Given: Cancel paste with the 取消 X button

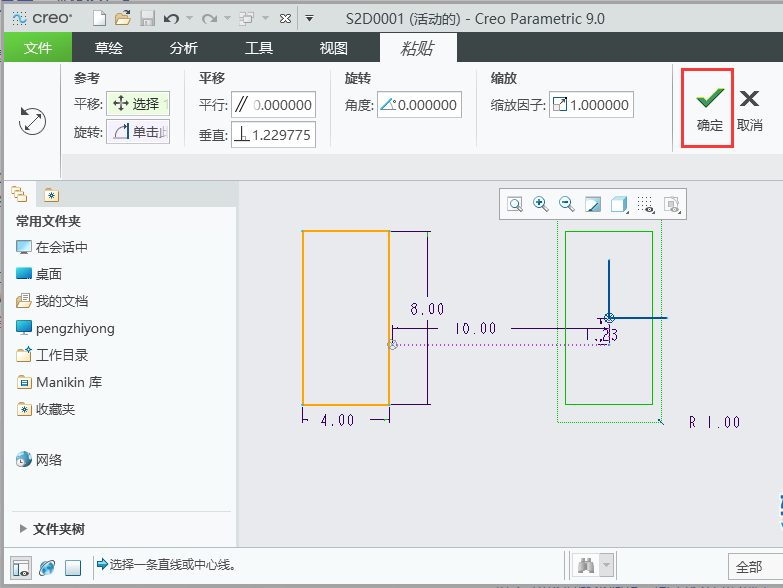Looking at the screenshot, I should point(750,110).
